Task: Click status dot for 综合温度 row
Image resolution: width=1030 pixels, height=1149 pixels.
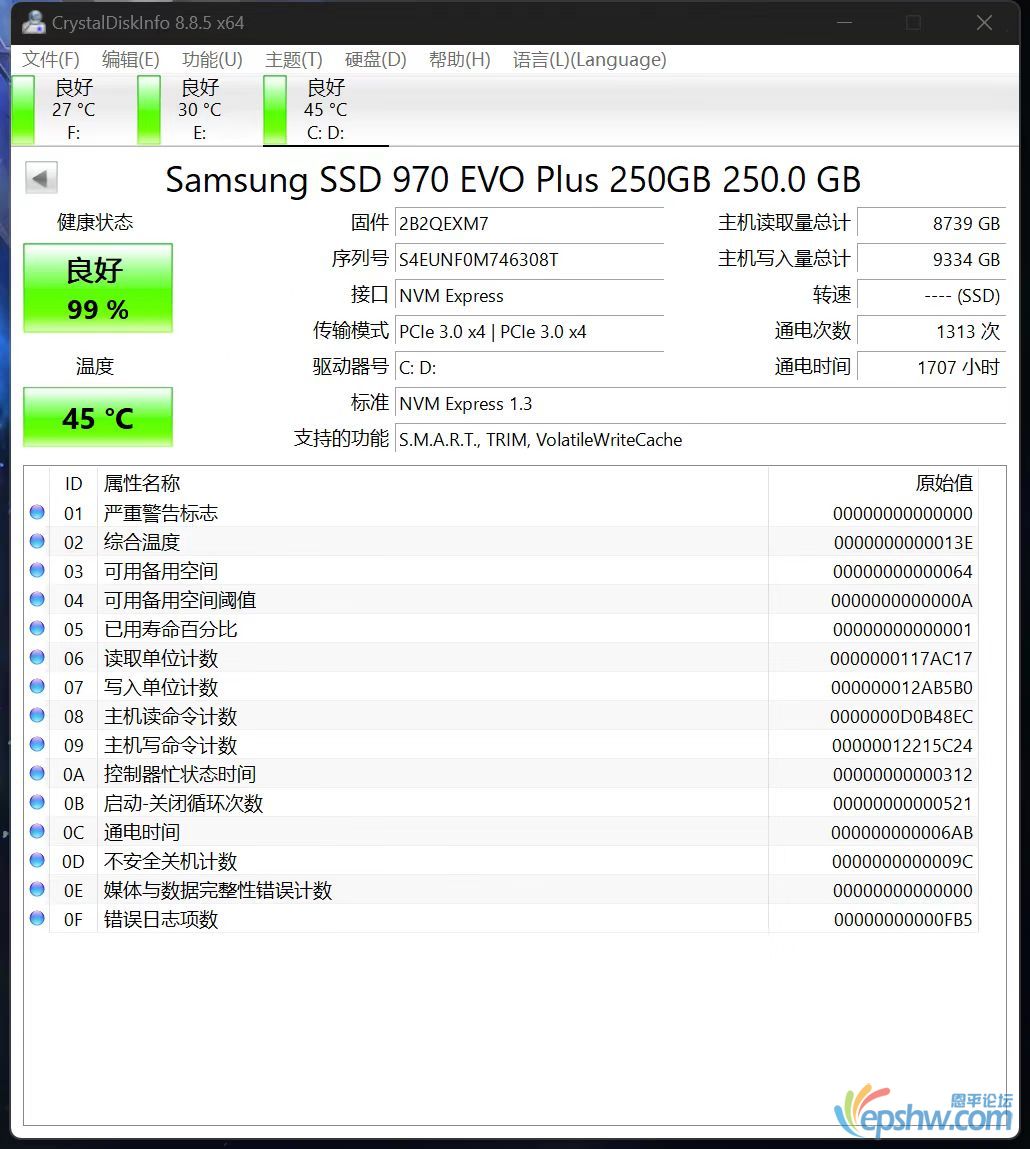Action: pos(37,542)
